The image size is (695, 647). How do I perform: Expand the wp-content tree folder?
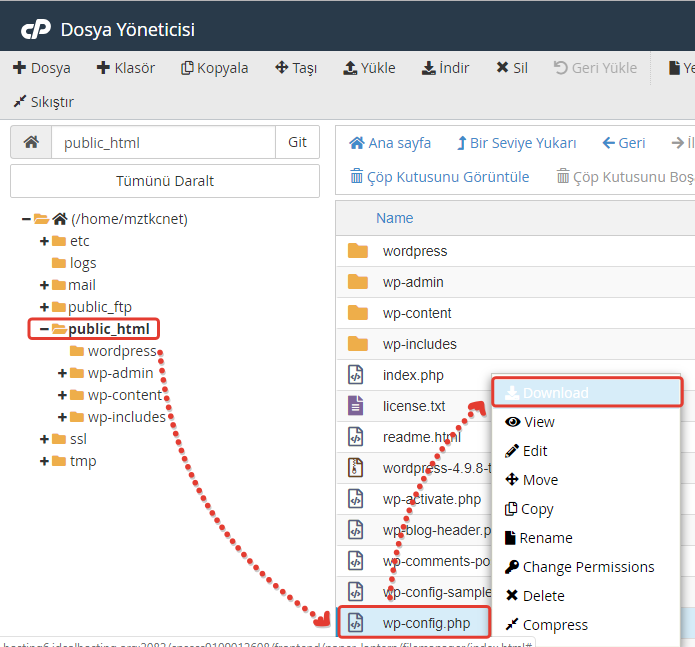point(63,395)
